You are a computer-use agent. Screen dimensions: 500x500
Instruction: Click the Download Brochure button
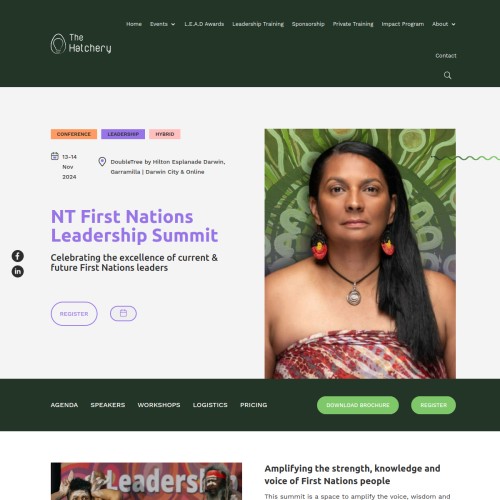[358, 405]
